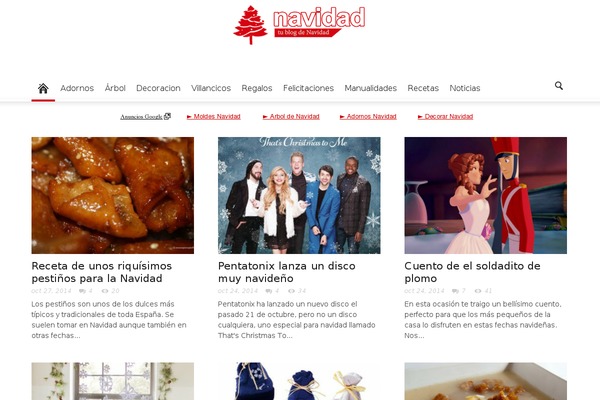Open the Adornos menu item

pos(77,88)
